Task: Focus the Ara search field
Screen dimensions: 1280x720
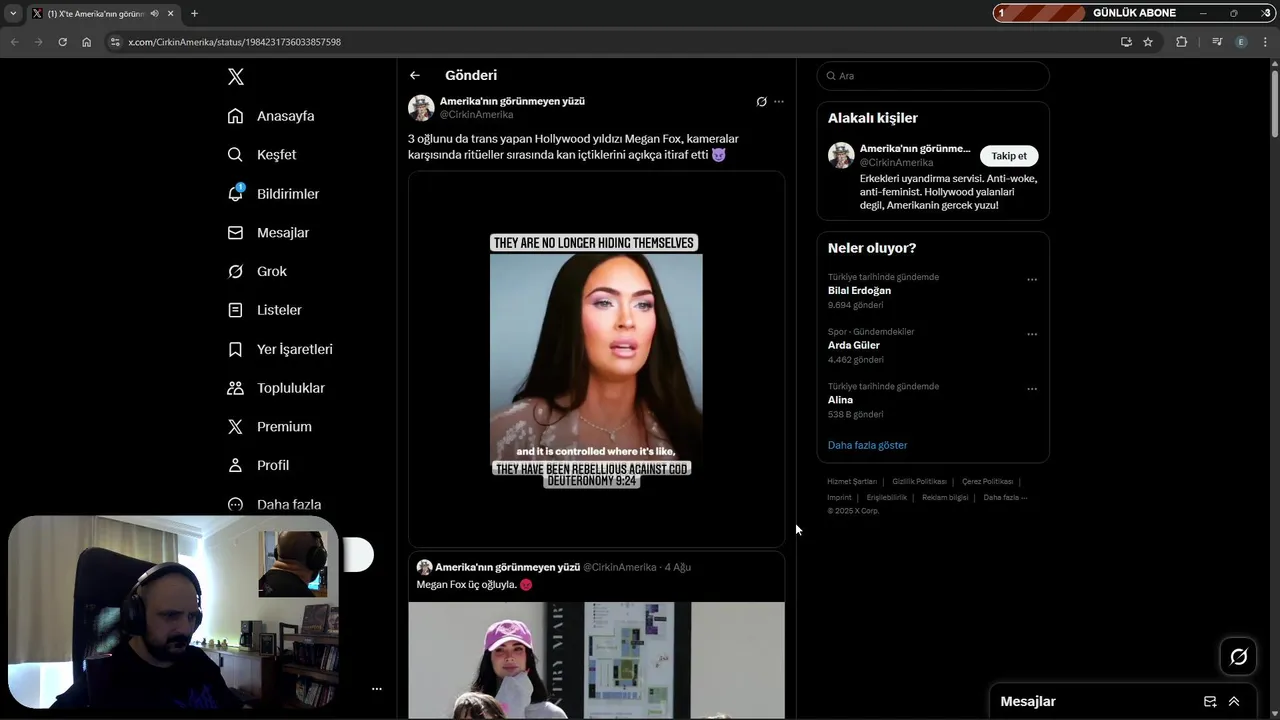Action: click(x=933, y=76)
